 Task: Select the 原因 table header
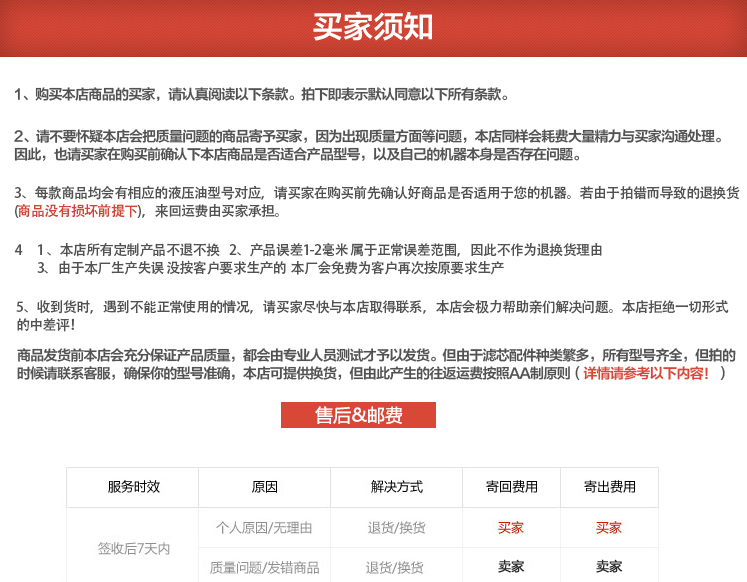[x=264, y=487]
